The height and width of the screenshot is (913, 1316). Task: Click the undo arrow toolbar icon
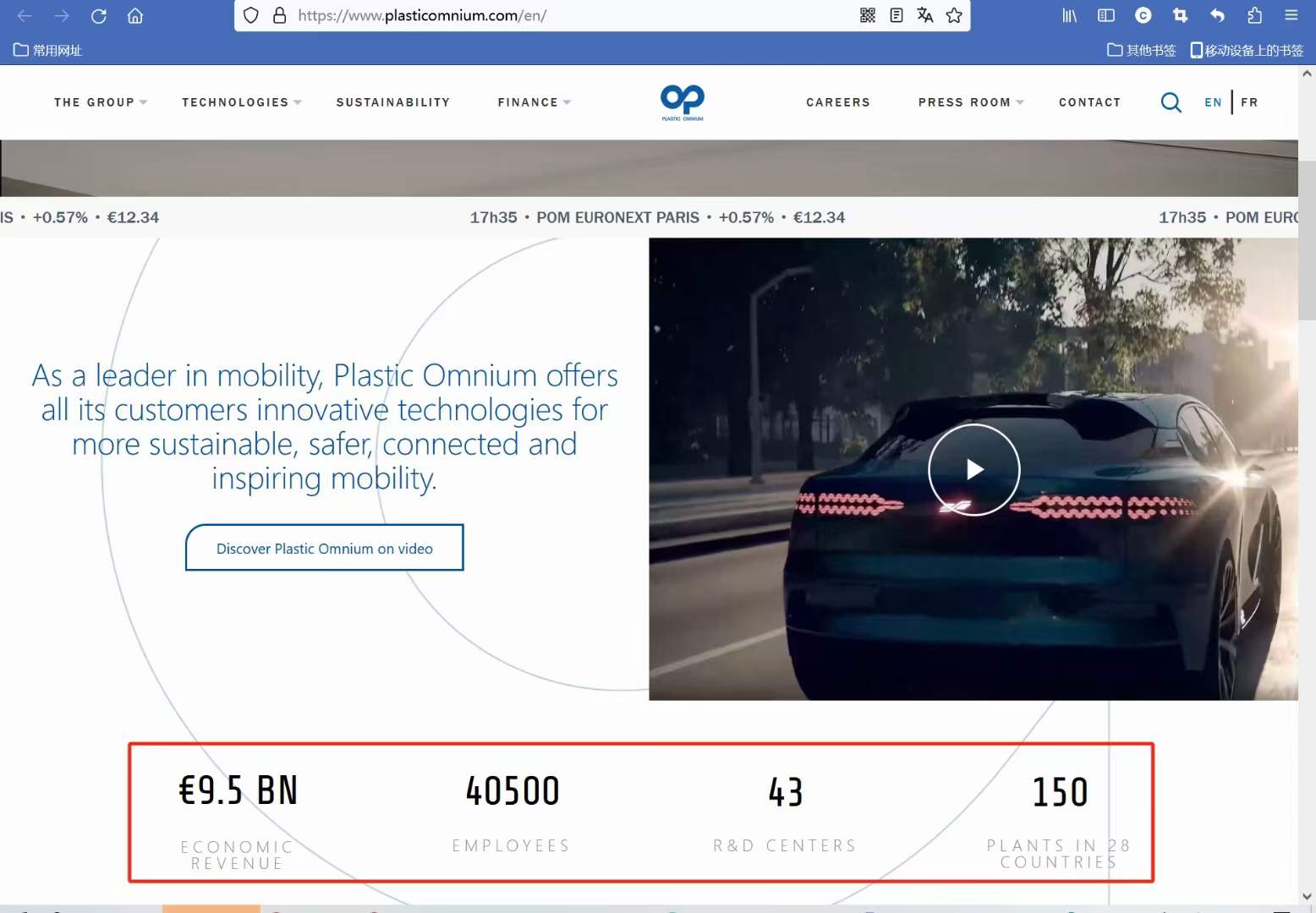(x=1217, y=15)
